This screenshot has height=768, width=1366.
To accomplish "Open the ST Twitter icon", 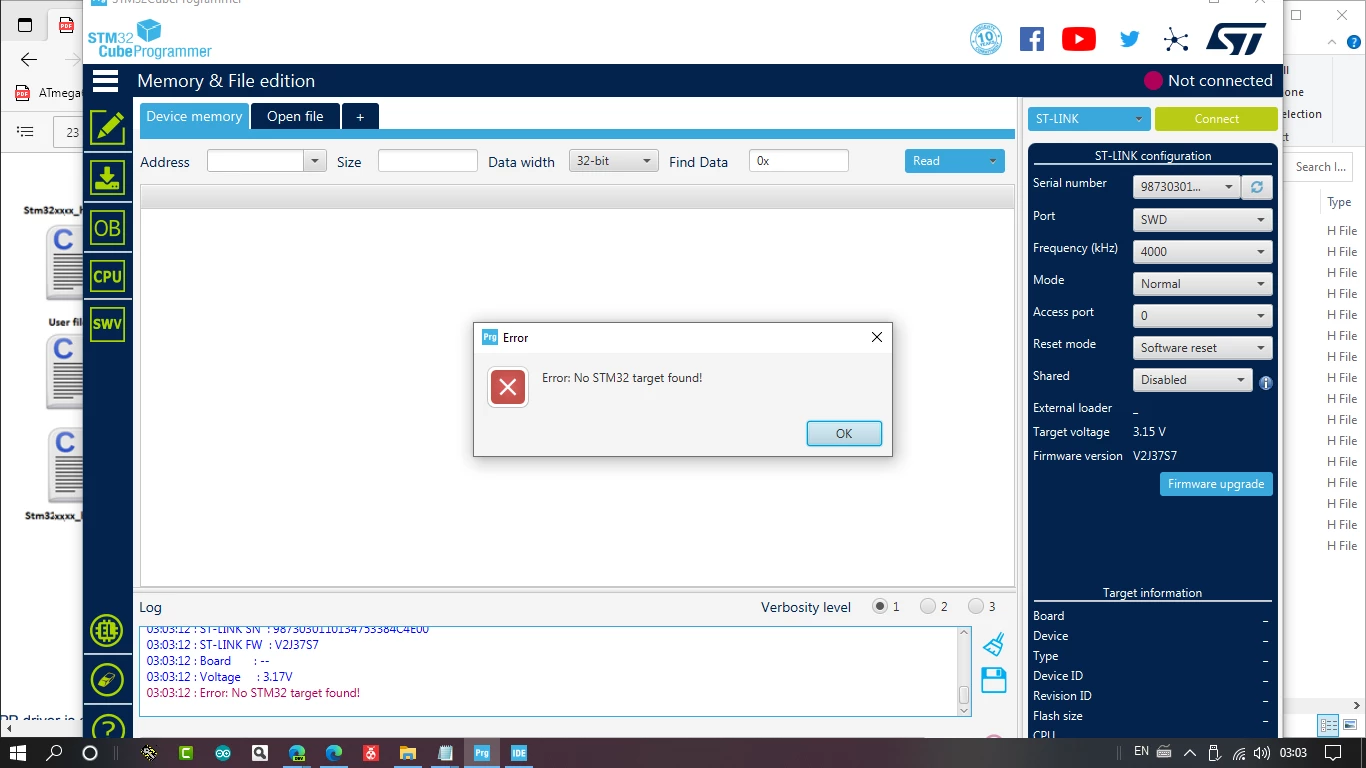I will (x=1130, y=39).
